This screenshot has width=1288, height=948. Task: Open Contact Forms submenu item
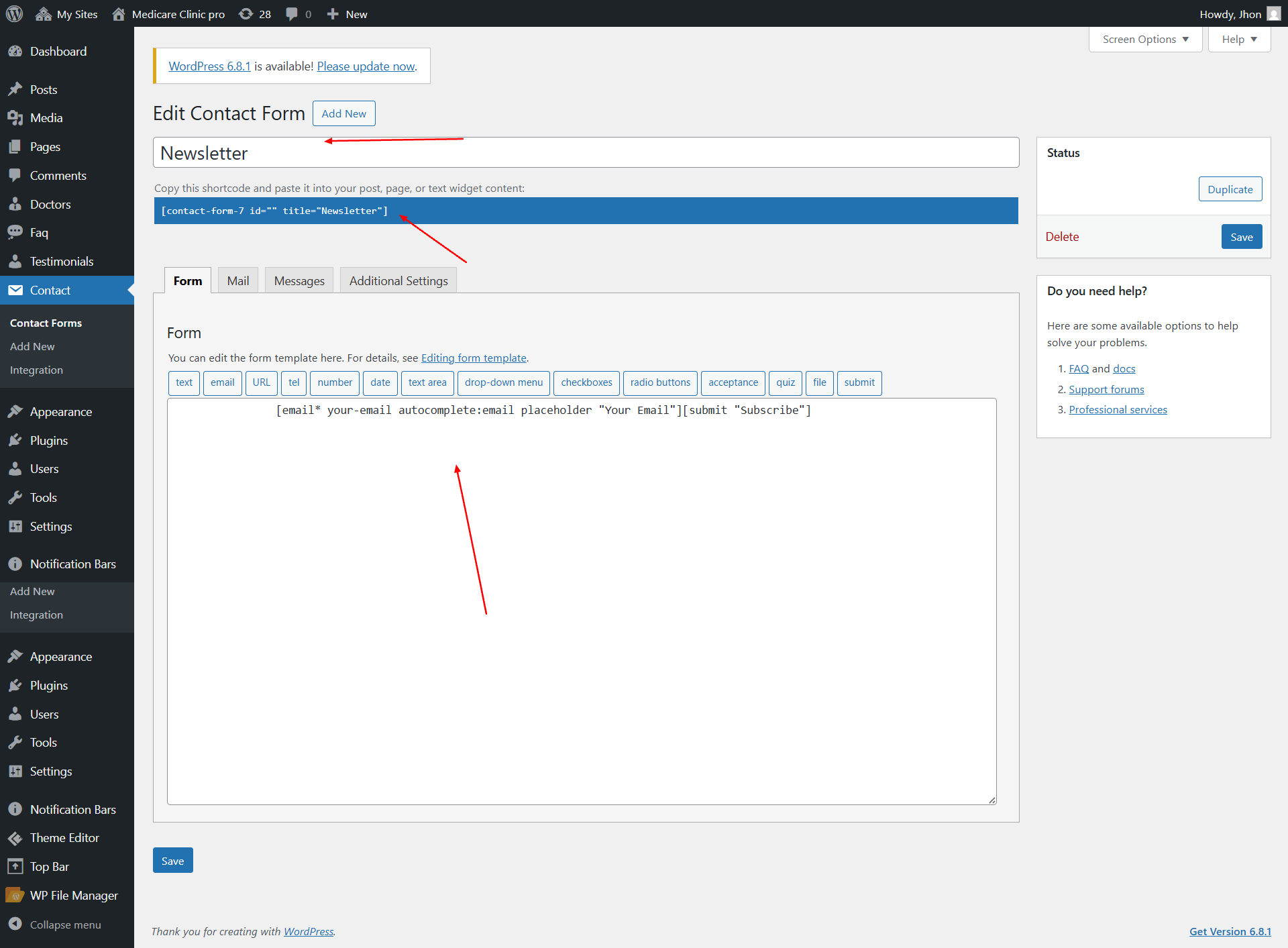tap(46, 323)
